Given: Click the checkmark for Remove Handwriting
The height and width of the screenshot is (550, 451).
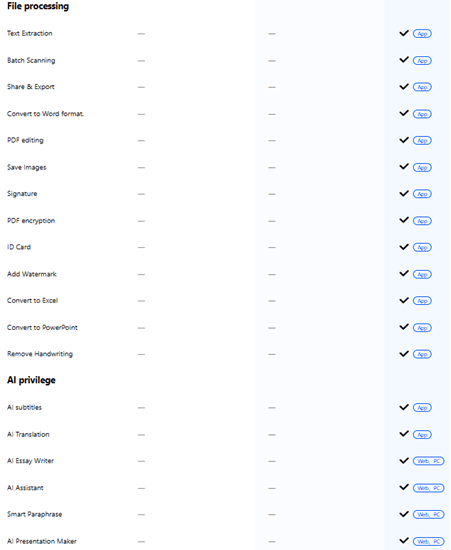Looking at the screenshot, I should [404, 354].
